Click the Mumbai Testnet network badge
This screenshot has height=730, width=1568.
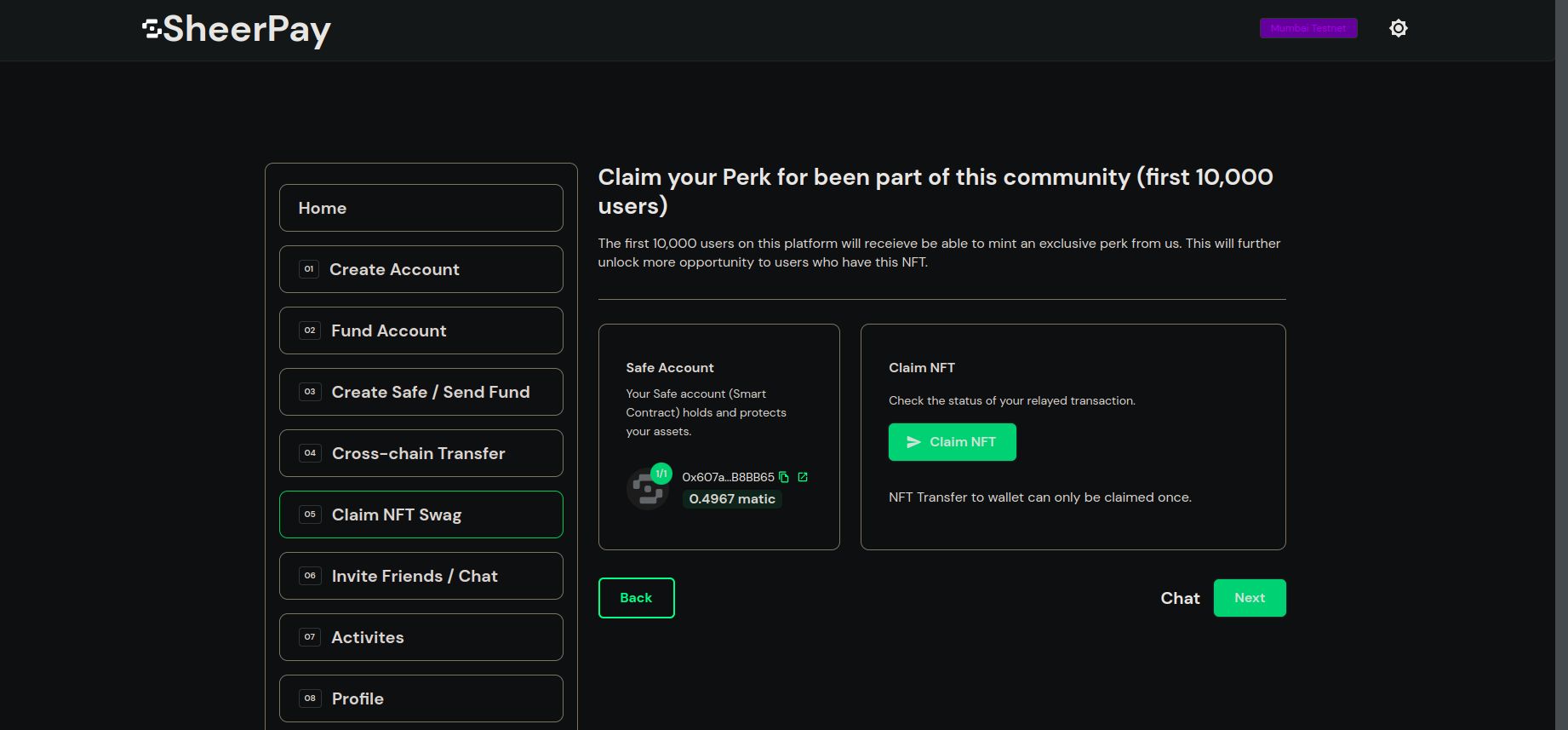[x=1308, y=28]
